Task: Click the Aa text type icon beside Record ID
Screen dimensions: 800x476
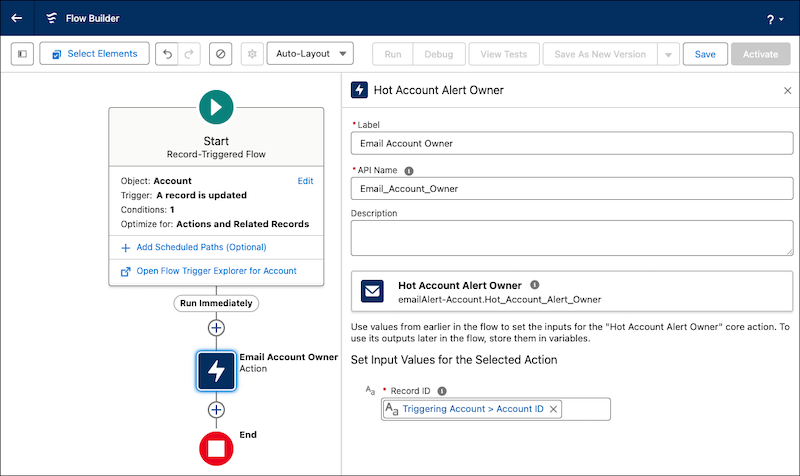Action: [x=370, y=390]
